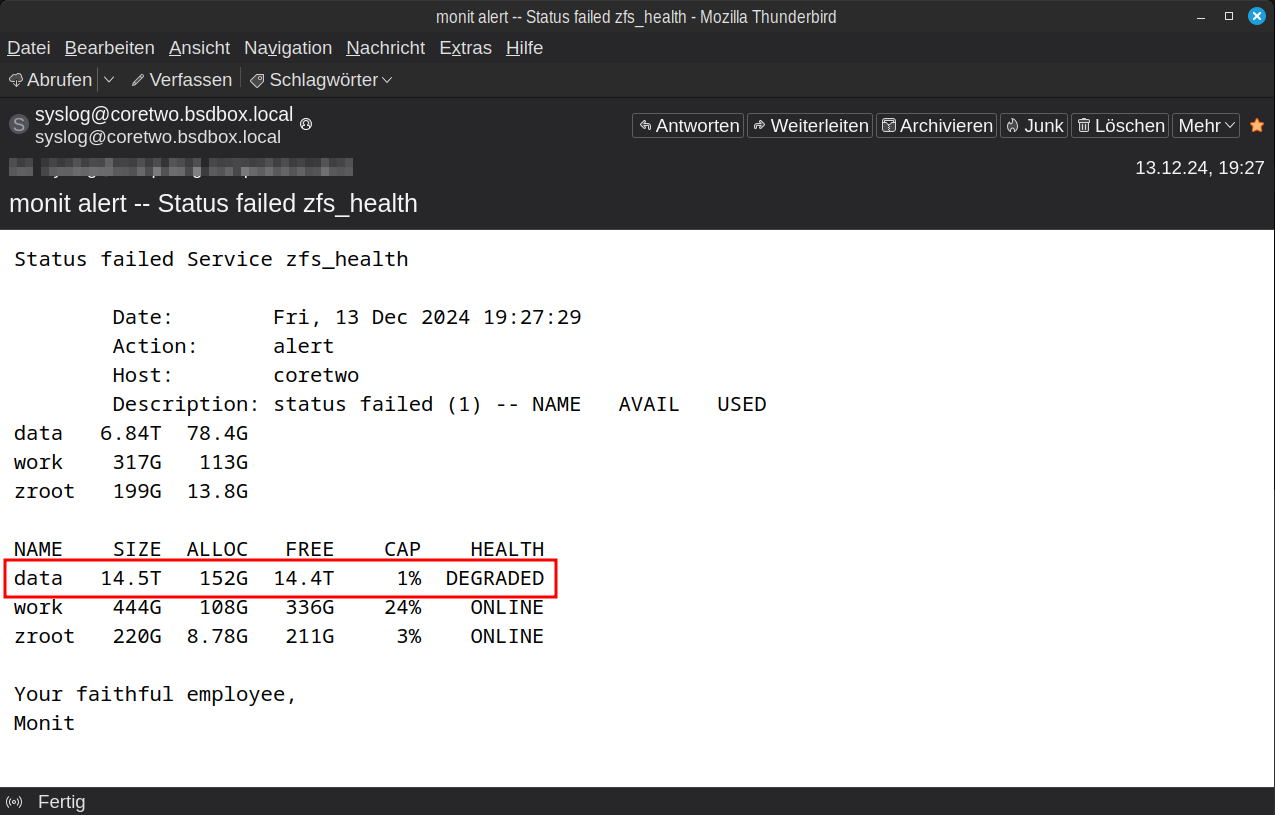Click the connection status icon in status bar
The height and width of the screenshot is (815, 1275).
click(x=15, y=802)
